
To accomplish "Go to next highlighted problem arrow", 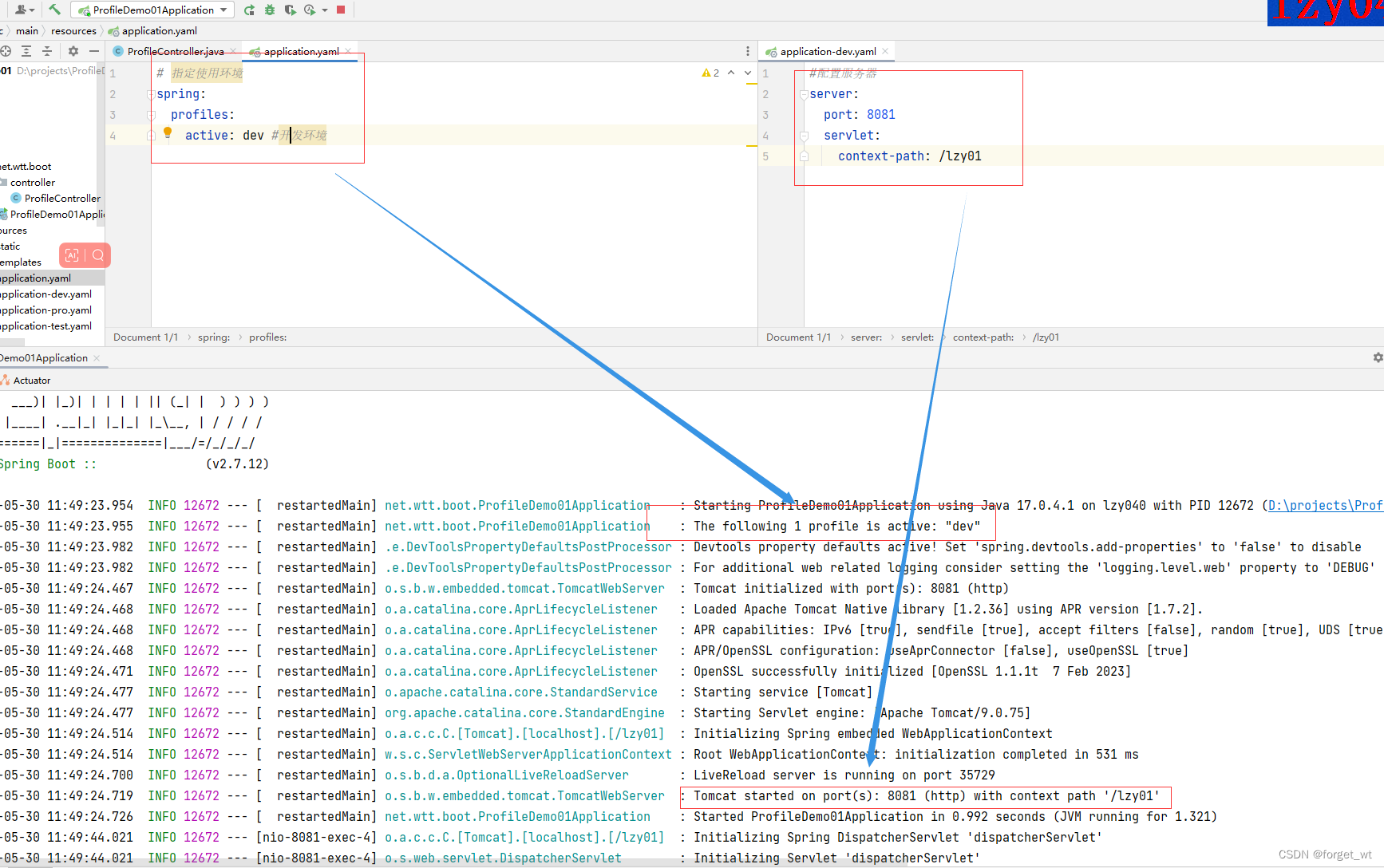I will click(x=748, y=73).
